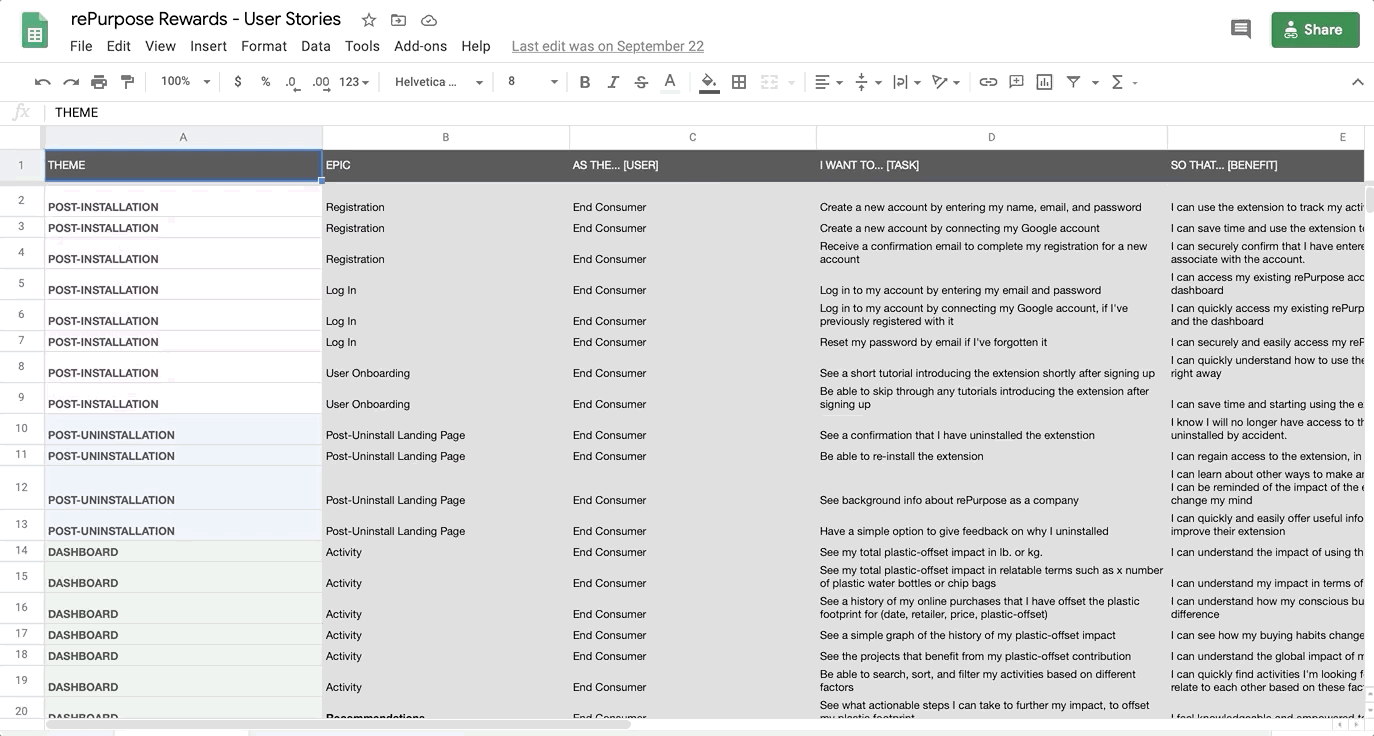Open the Help menu

(x=476, y=46)
